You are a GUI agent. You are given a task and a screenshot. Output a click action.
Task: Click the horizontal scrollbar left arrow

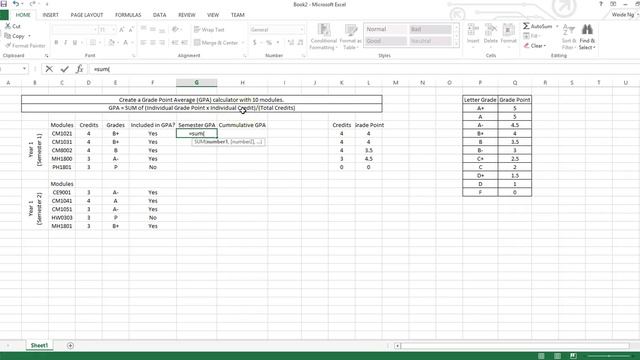[x=397, y=346]
